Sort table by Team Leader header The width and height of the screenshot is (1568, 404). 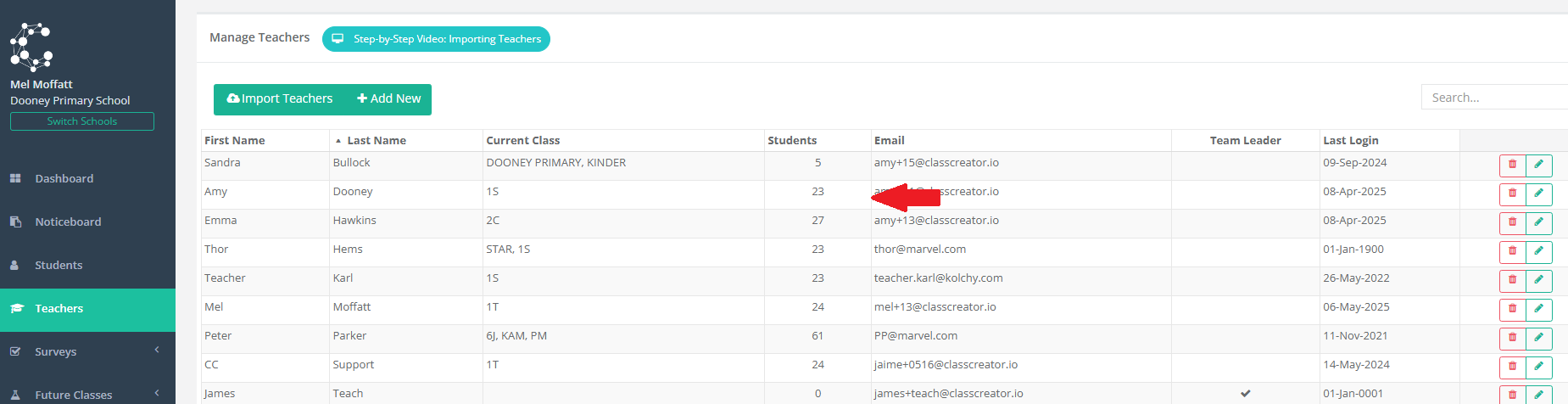1245,140
